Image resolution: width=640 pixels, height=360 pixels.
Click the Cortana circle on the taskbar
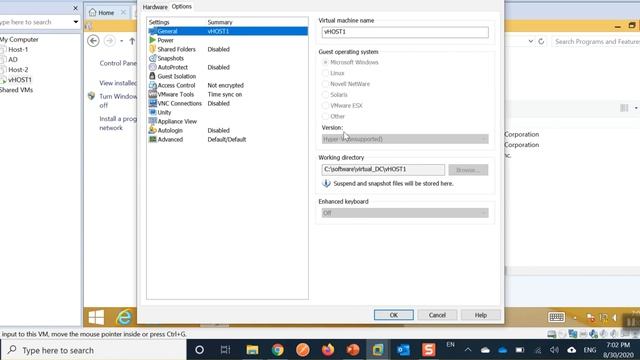pos(199,350)
